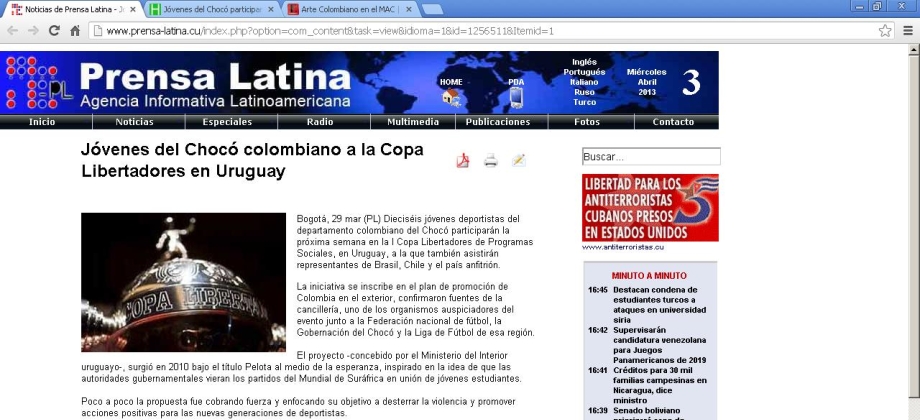Open article title Jóvenes del Chocó colombiano
Image resolution: width=920 pixels, height=420 pixels.
252,161
